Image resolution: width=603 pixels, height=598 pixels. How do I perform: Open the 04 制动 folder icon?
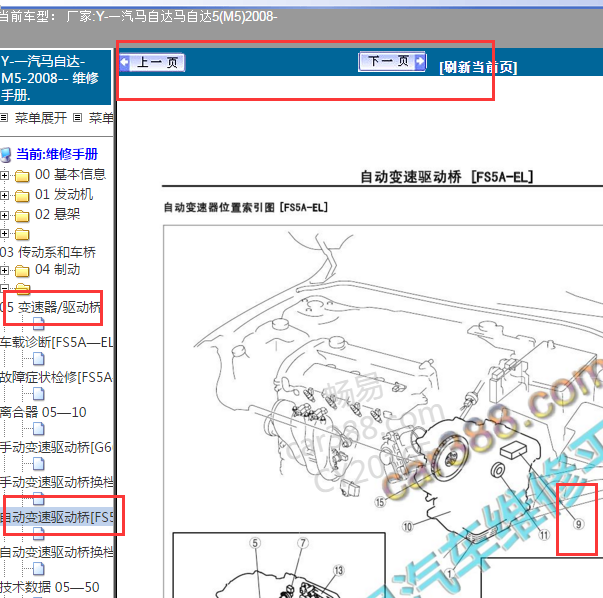point(22,271)
